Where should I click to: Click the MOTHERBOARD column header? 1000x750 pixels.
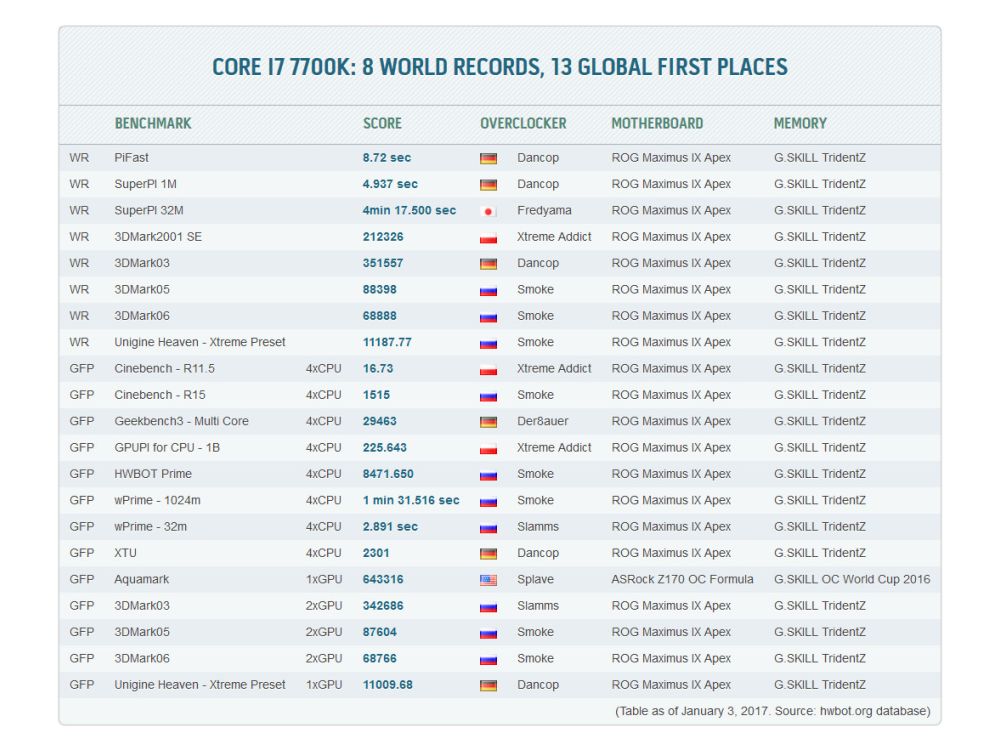pyautogui.click(x=657, y=123)
